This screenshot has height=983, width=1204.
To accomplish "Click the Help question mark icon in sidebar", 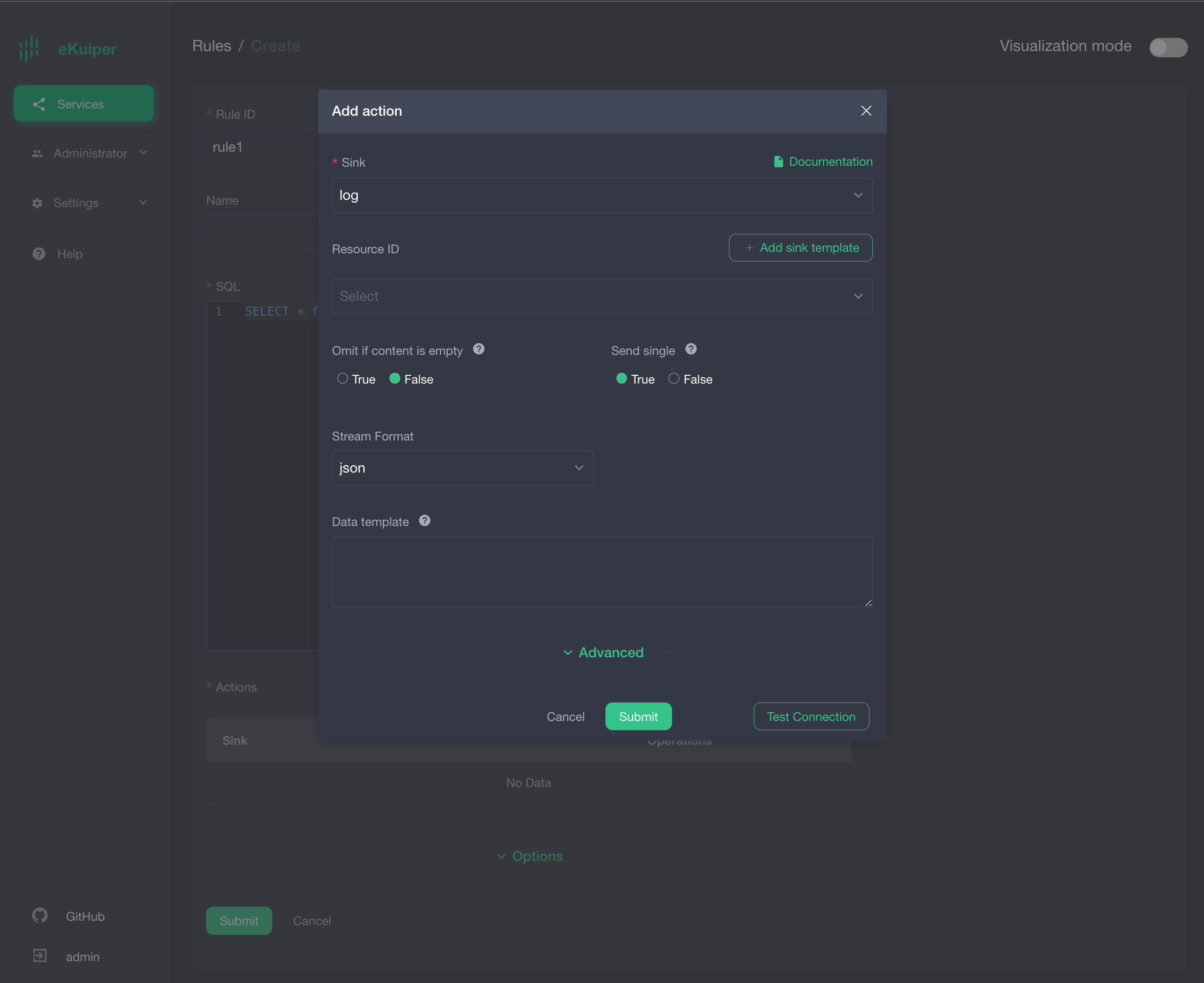I will pyautogui.click(x=38, y=254).
